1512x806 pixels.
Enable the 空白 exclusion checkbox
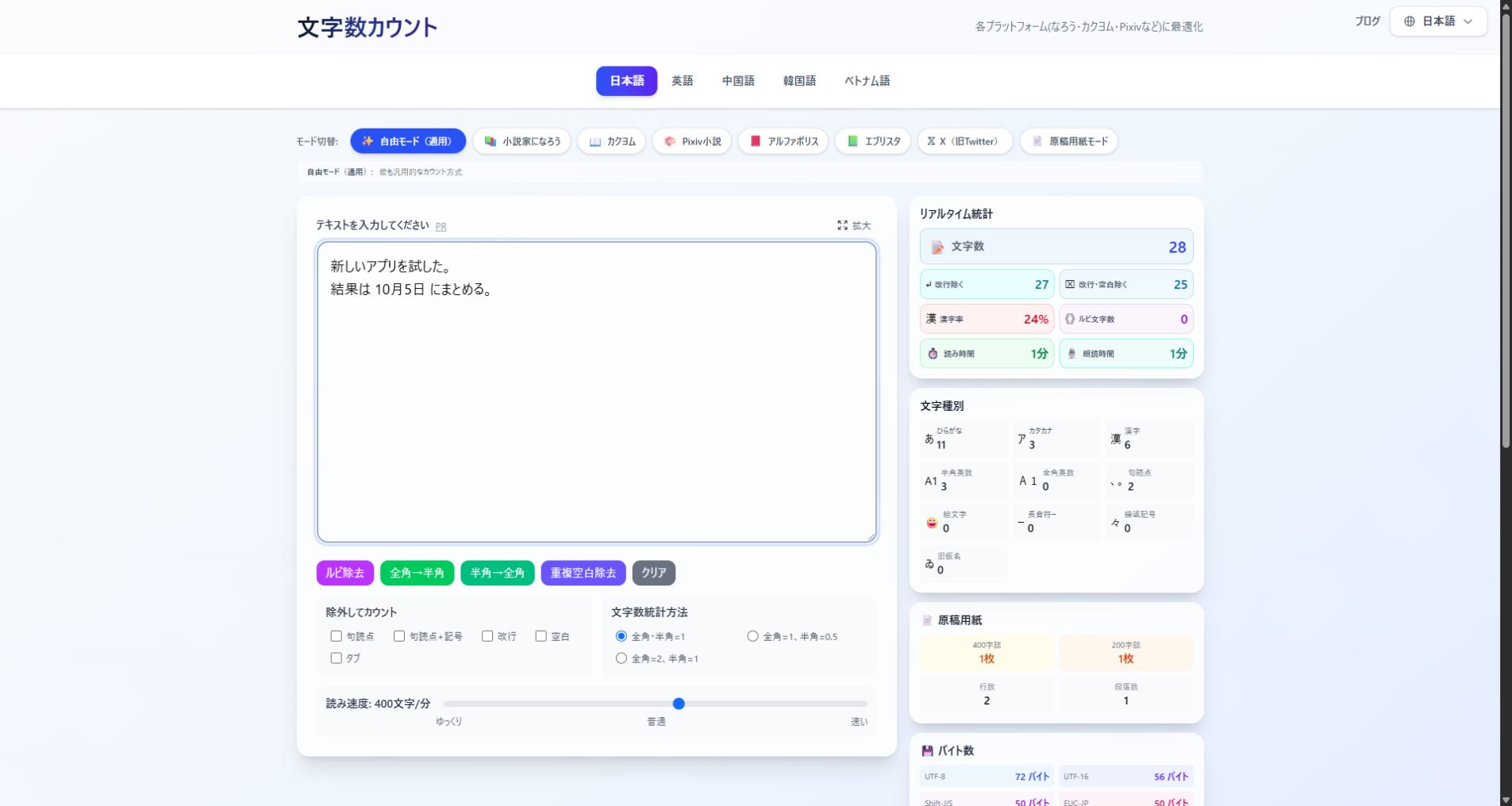(541, 636)
